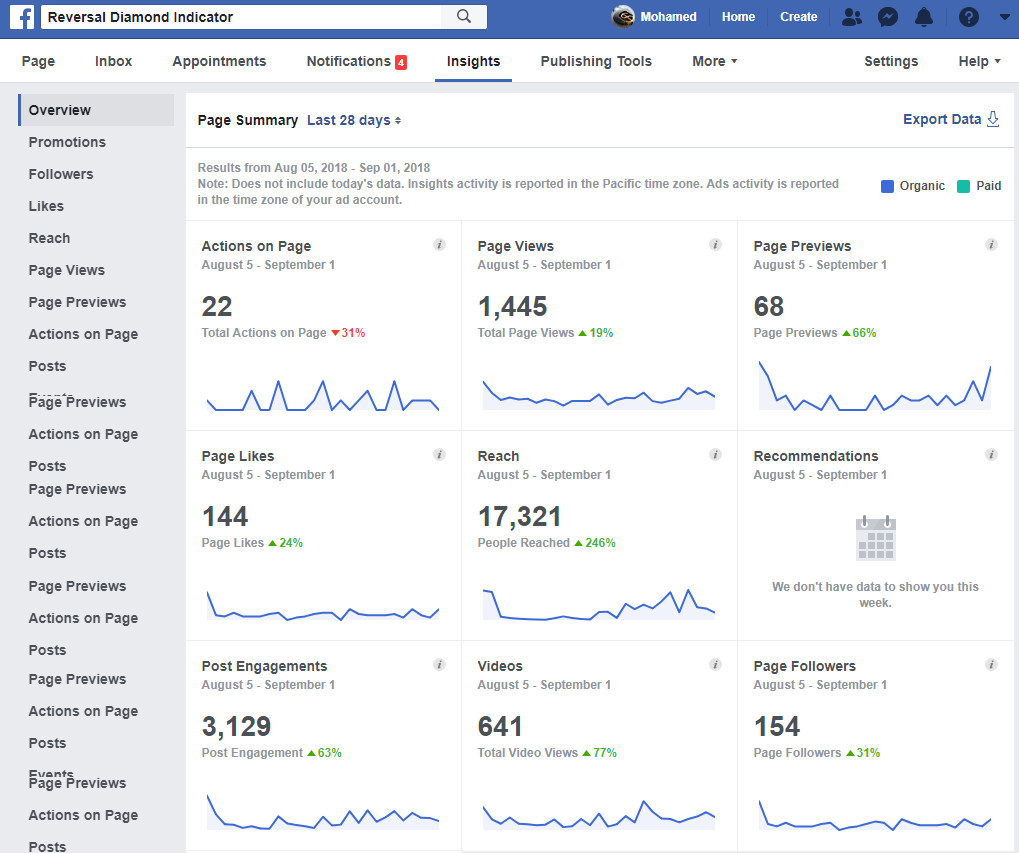
Task: Open the quick help question icon
Action: click(x=968, y=17)
